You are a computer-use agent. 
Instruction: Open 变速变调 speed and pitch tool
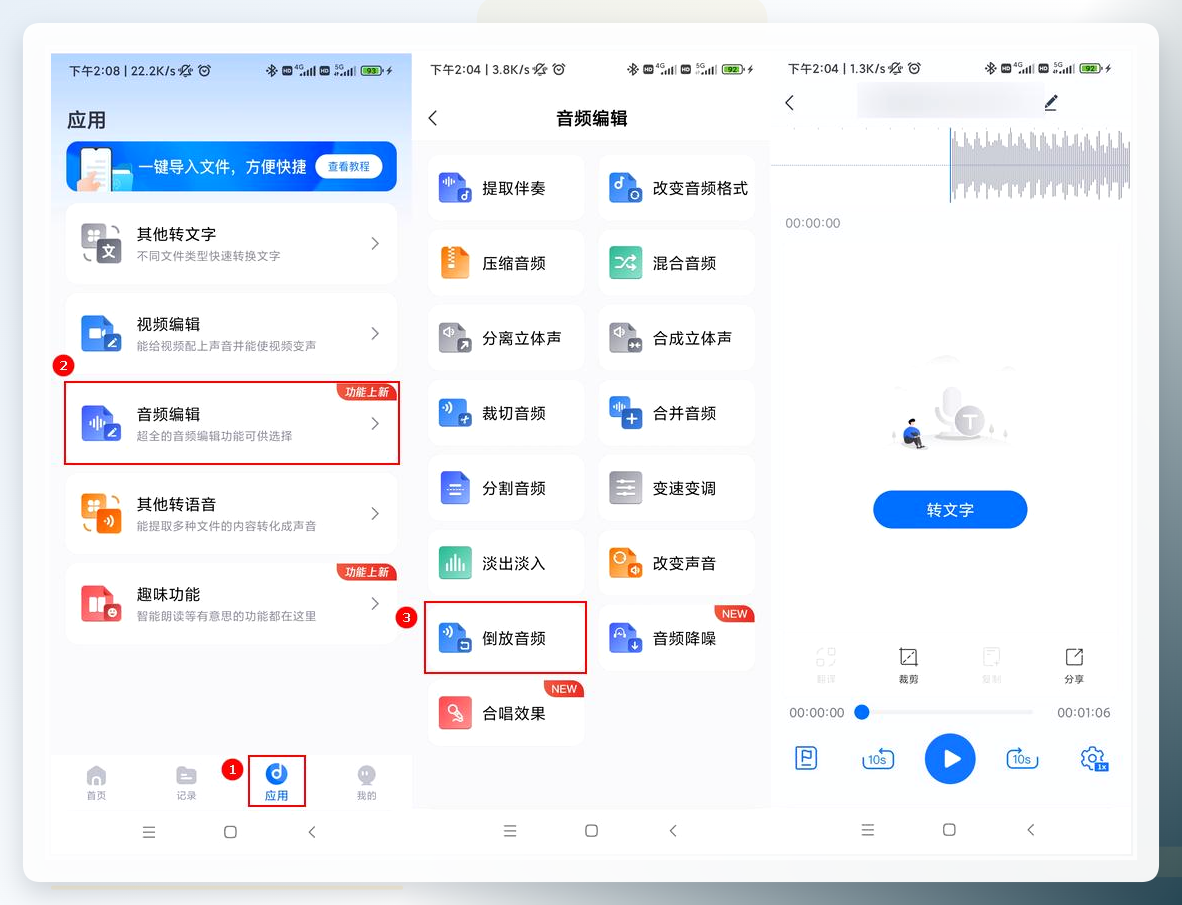pyautogui.click(x=677, y=488)
